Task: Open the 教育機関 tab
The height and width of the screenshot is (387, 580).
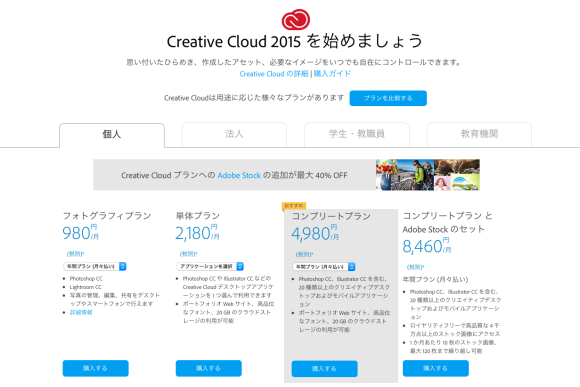Action: click(x=479, y=134)
